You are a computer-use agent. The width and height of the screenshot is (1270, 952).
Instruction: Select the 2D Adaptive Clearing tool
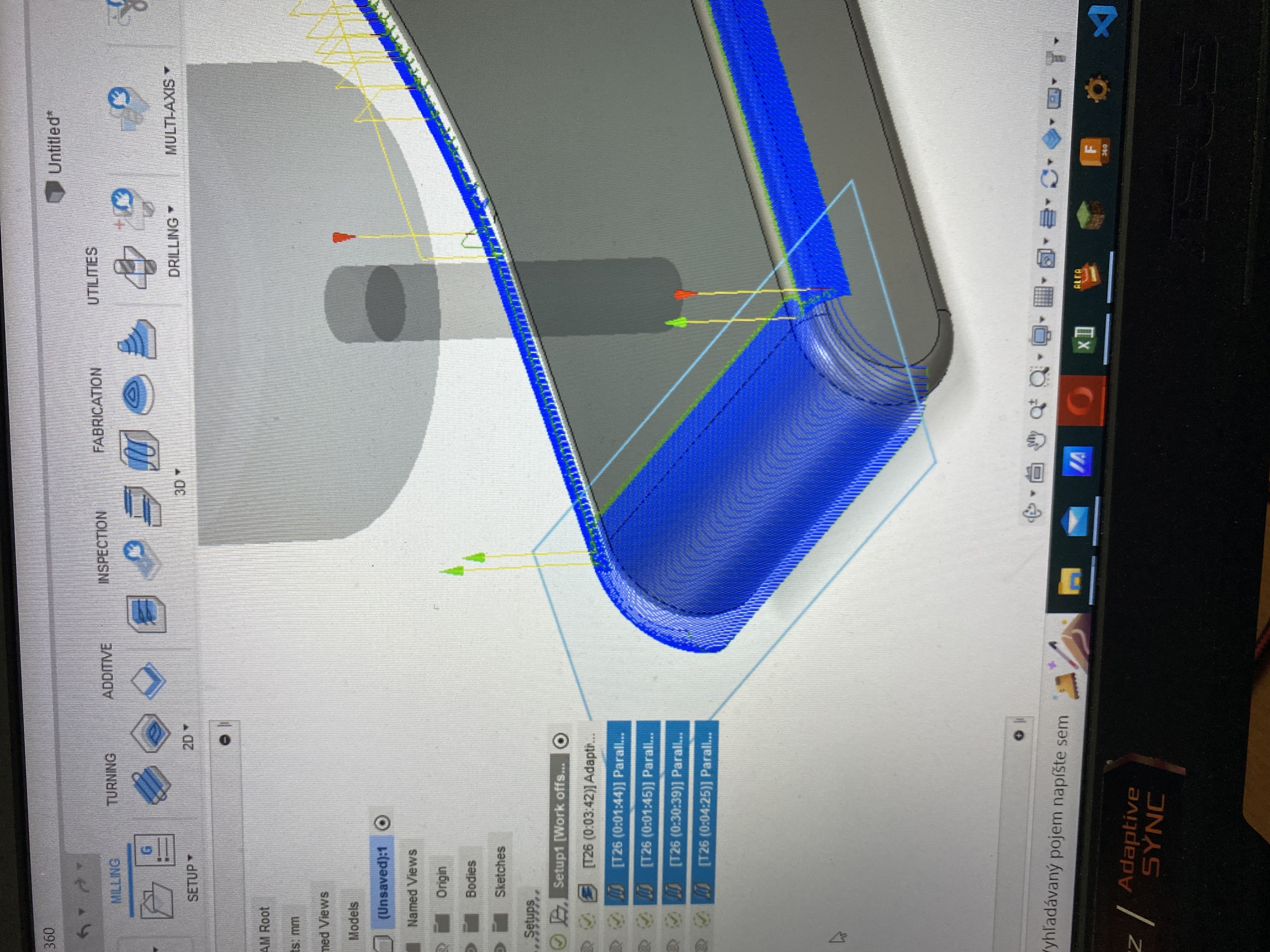coord(151,734)
